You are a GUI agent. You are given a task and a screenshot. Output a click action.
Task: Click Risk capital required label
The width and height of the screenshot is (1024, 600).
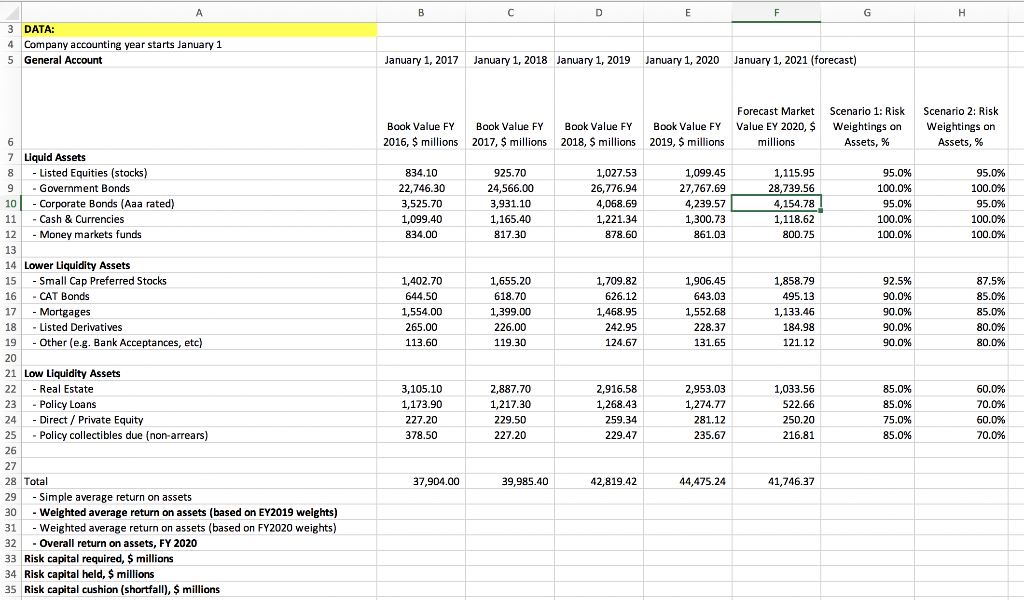[99, 559]
